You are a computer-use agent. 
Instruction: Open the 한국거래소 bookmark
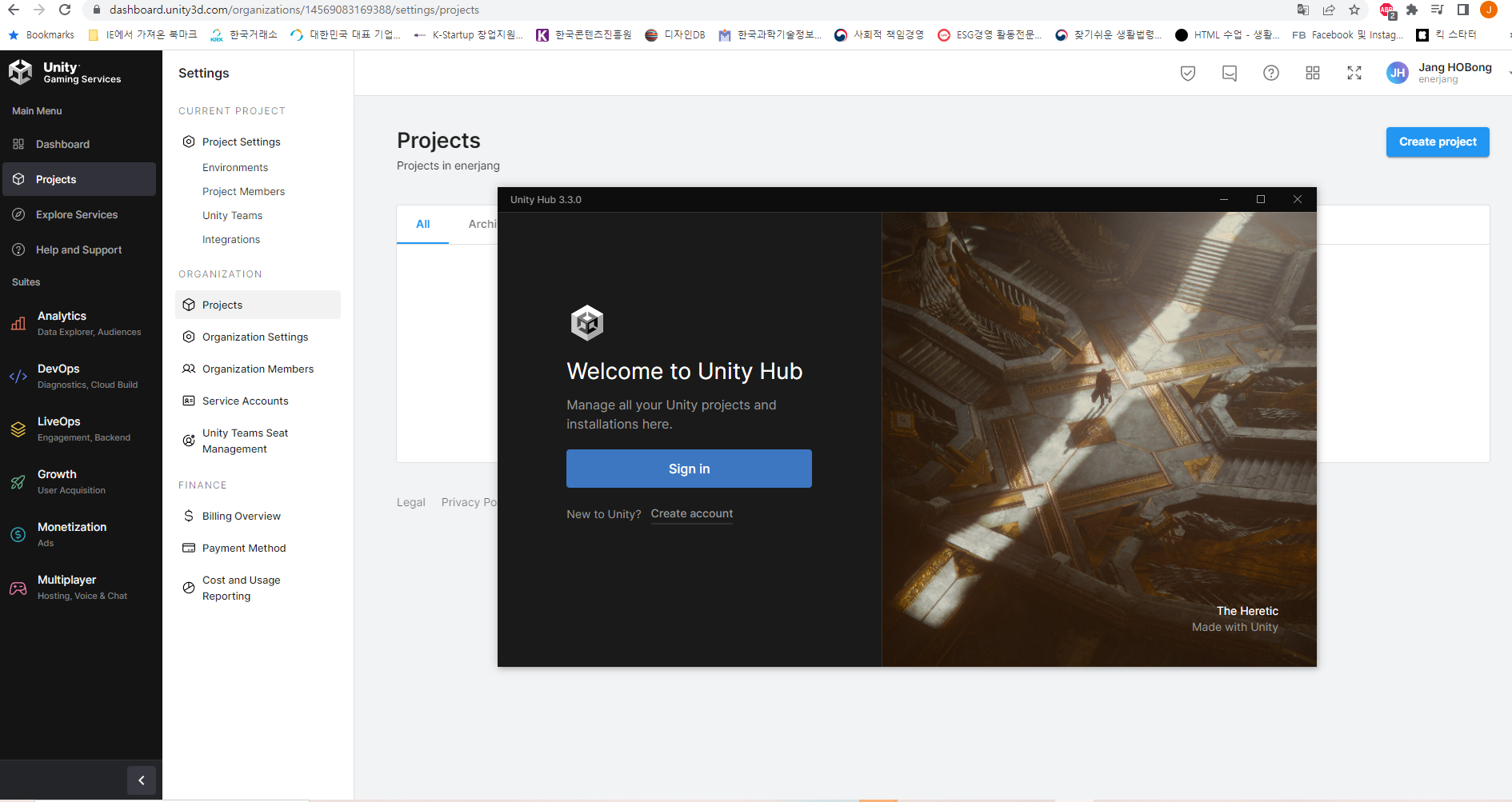244,34
